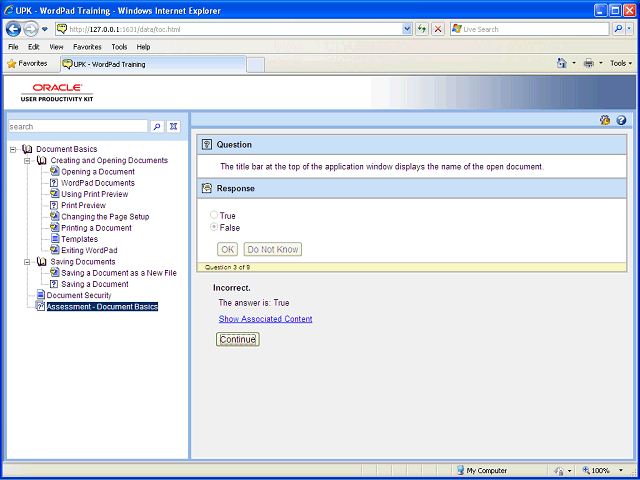Click the UPK Help question mark icon
The width and height of the screenshot is (640, 480).
[621, 120]
